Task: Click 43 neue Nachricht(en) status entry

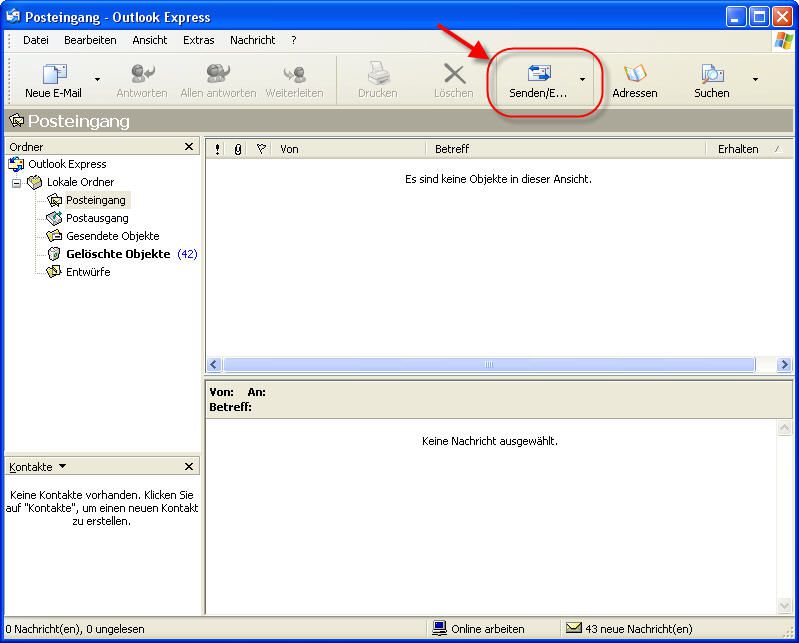Action: (x=629, y=629)
